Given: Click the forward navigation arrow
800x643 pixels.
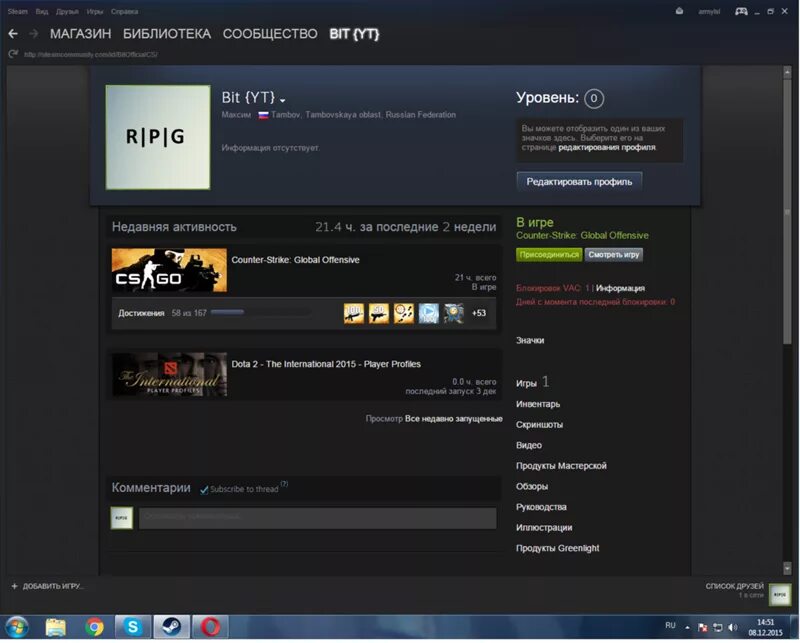Looking at the screenshot, I should tap(34, 34).
